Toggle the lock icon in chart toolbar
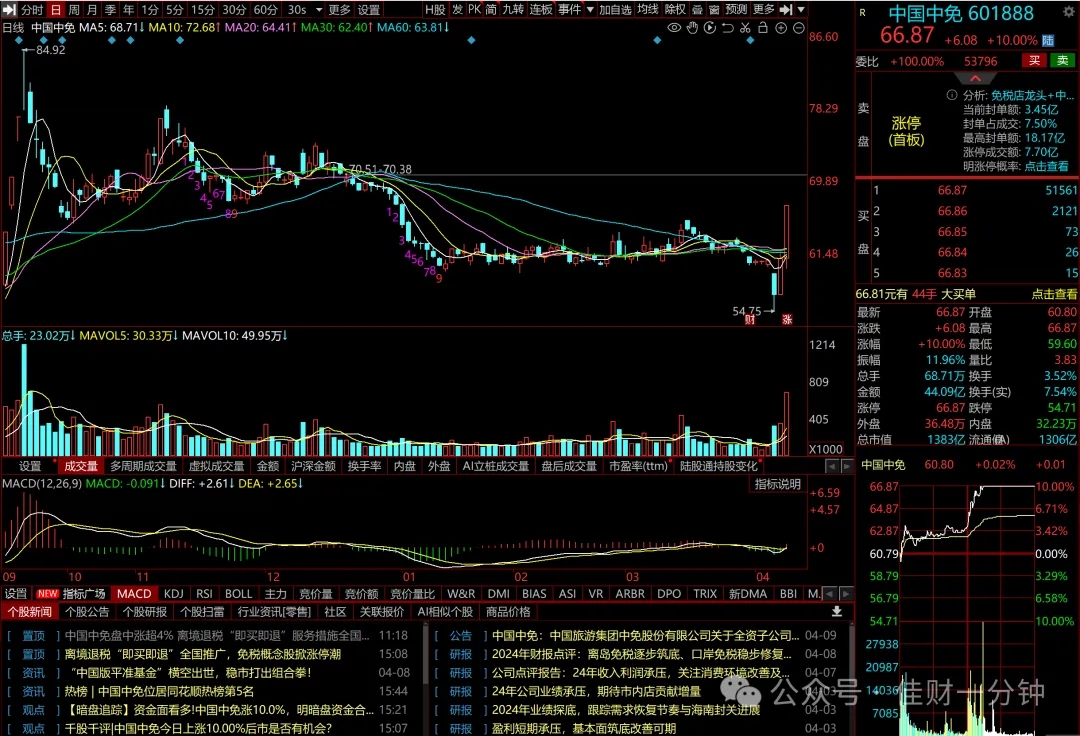This screenshot has height=736, width=1080. [763, 28]
